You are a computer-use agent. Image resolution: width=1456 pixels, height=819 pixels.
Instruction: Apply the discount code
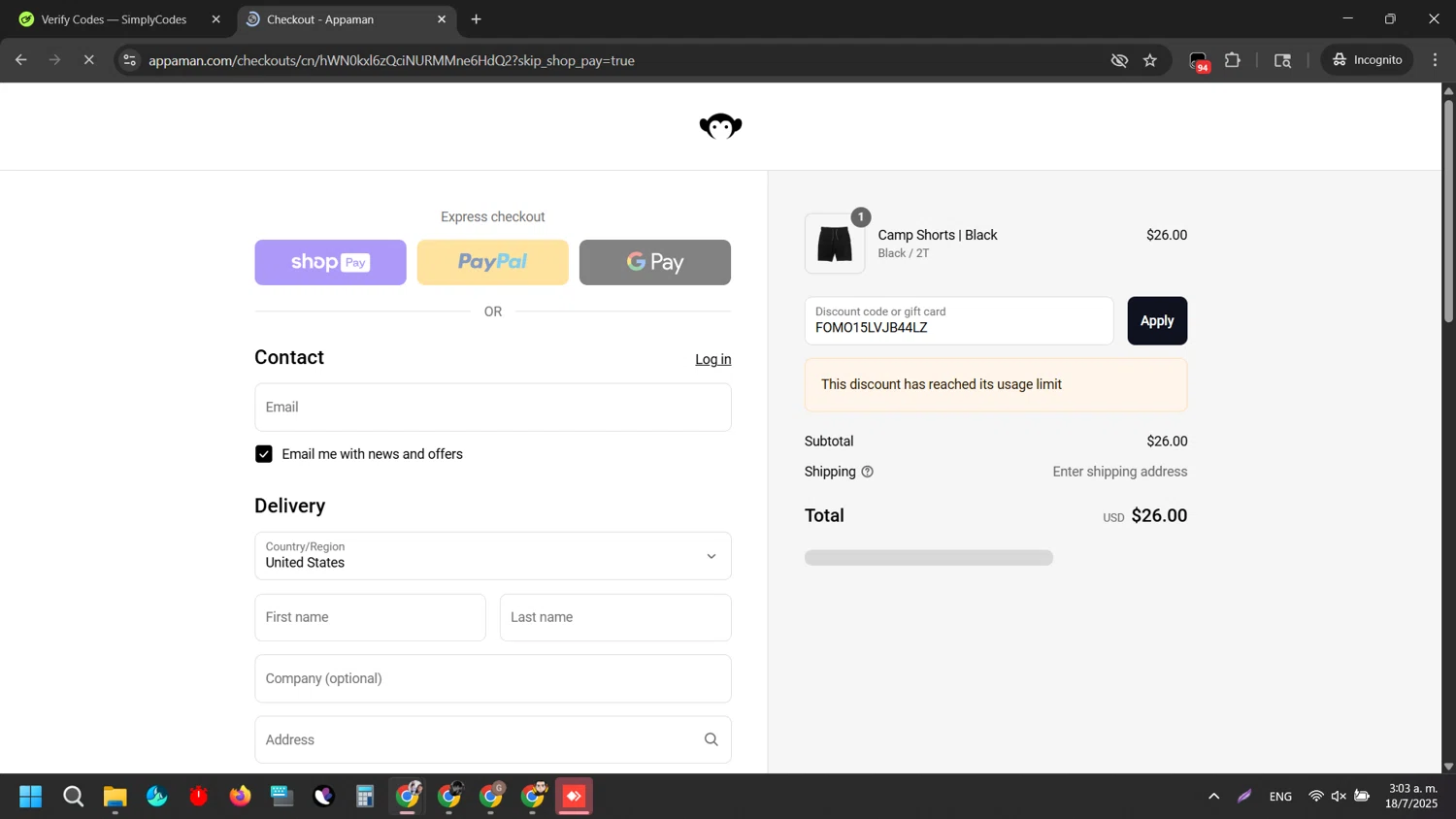point(1157,321)
